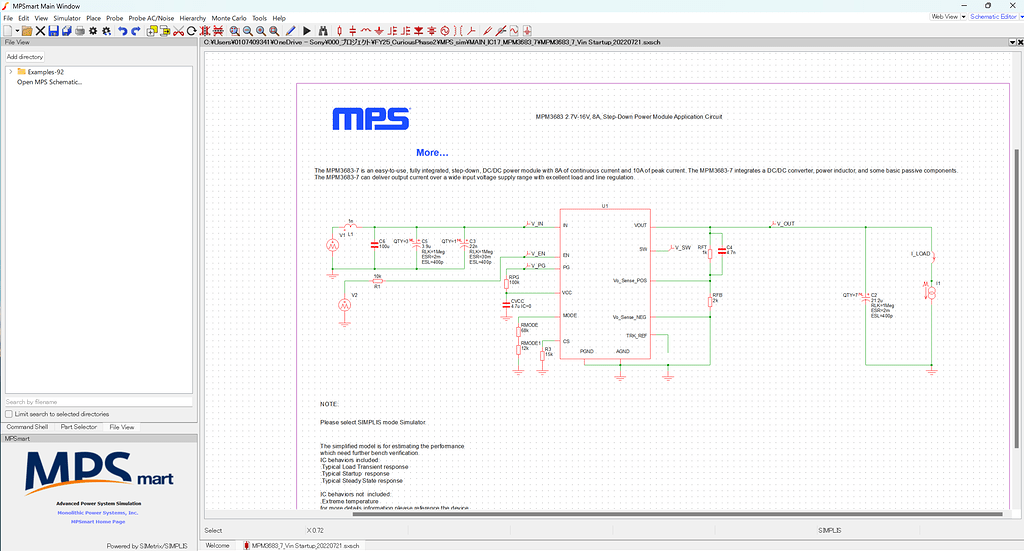Place a diode from the toolbar
This screenshot has height=551, width=1024.
tap(419, 31)
